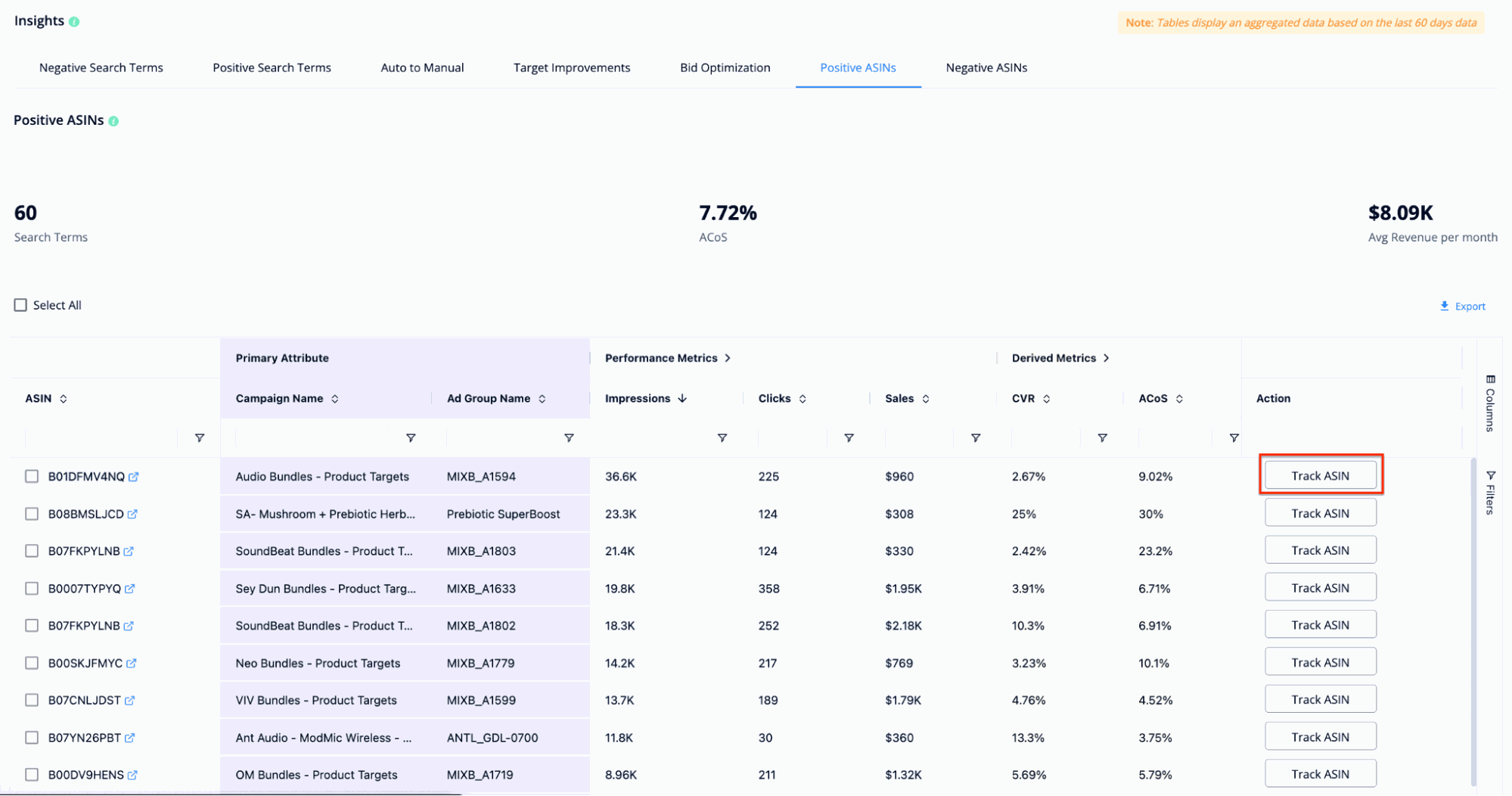Open external link icon beside B07YN26PBT
The image size is (1512, 796).
[x=129, y=738]
